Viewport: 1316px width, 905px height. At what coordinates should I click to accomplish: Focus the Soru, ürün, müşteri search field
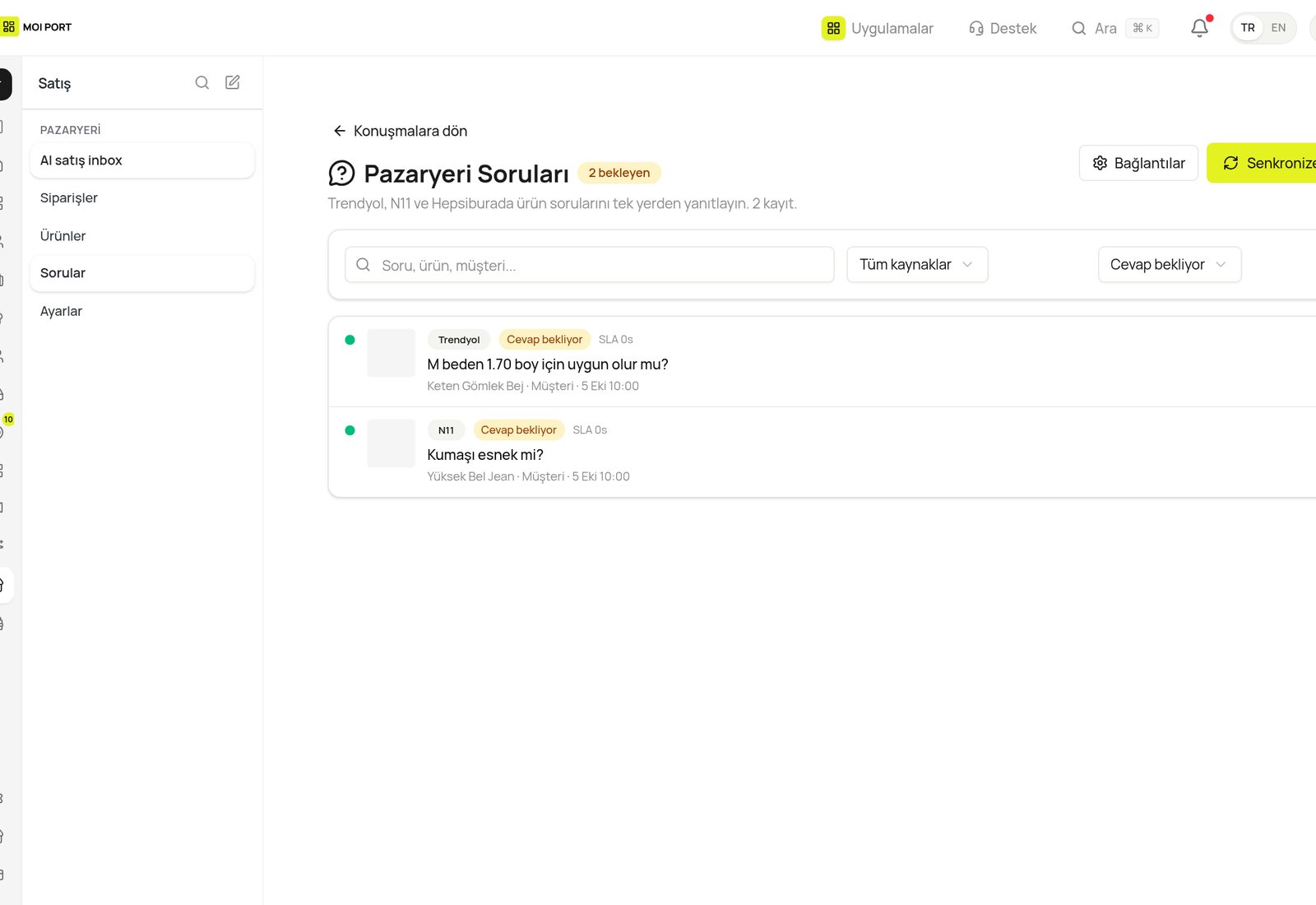tap(589, 265)
